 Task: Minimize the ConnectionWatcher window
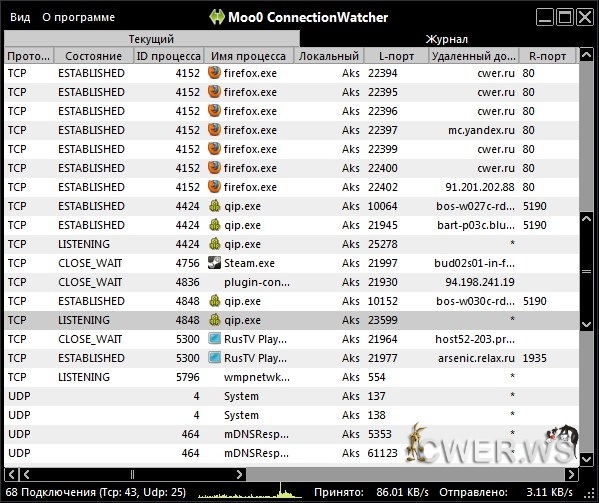tap(545, 17)
